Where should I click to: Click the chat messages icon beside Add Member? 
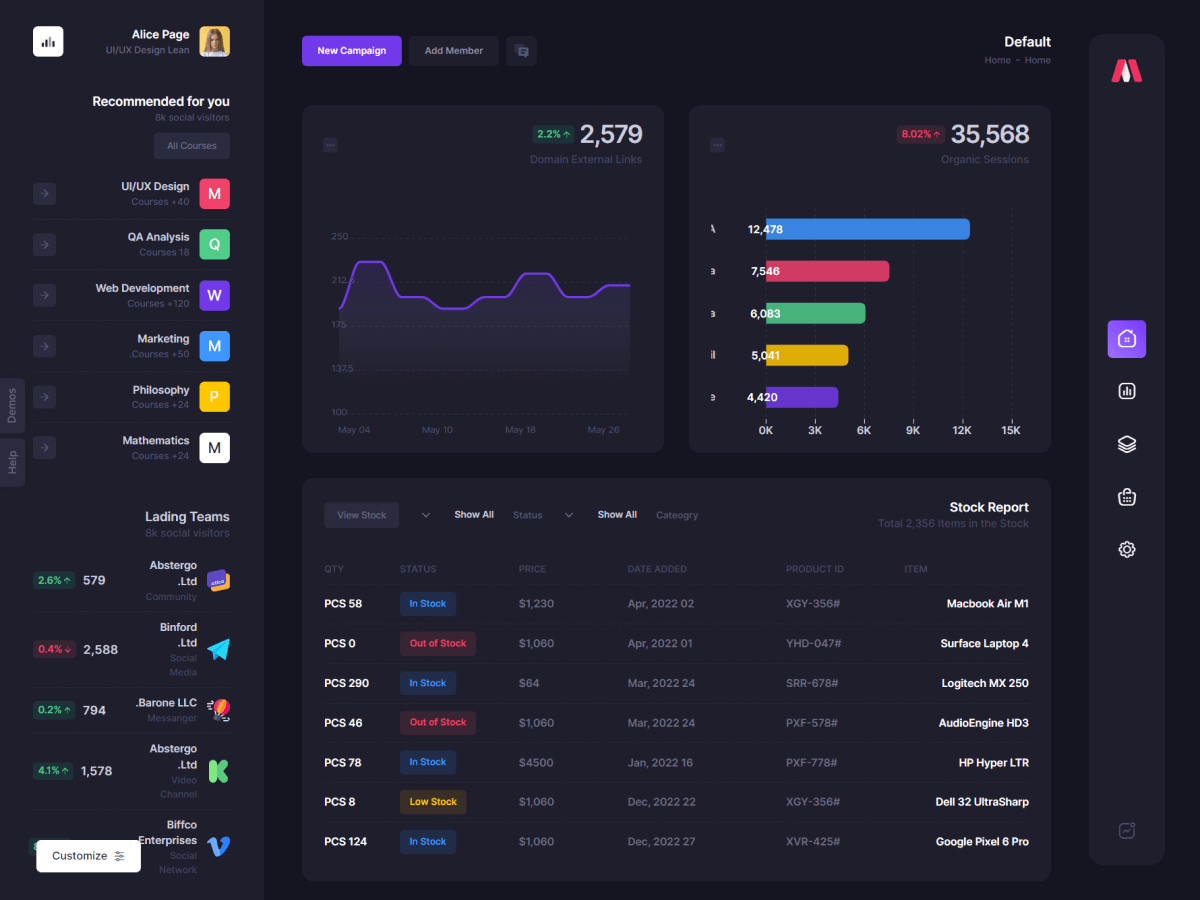tap(521, 51)
